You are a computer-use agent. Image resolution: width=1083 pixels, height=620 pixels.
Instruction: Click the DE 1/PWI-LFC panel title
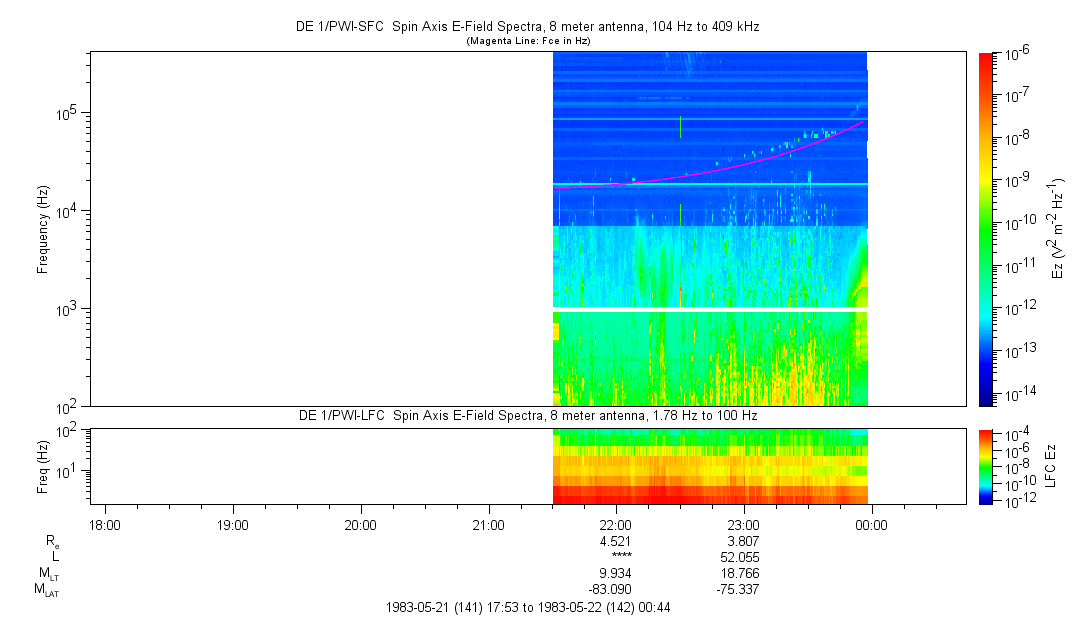point(529,415)
